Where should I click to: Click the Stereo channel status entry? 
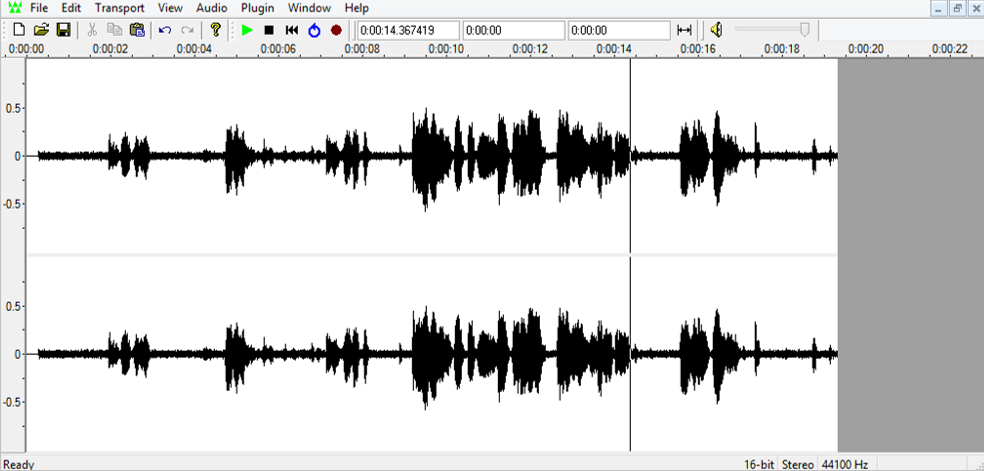[798, 465]
